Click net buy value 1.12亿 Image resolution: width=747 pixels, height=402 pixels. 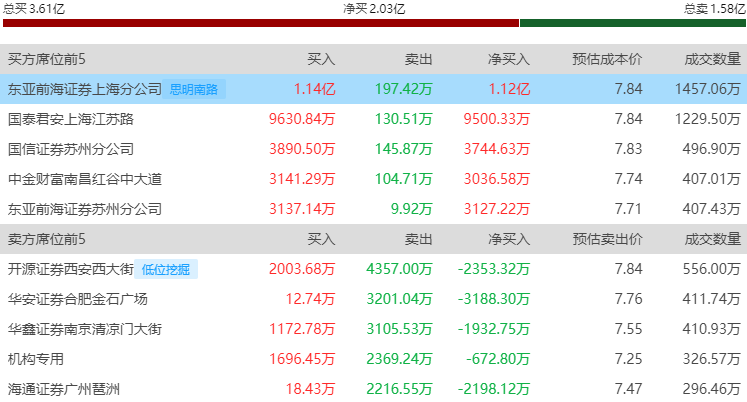[x=509, y=89]
